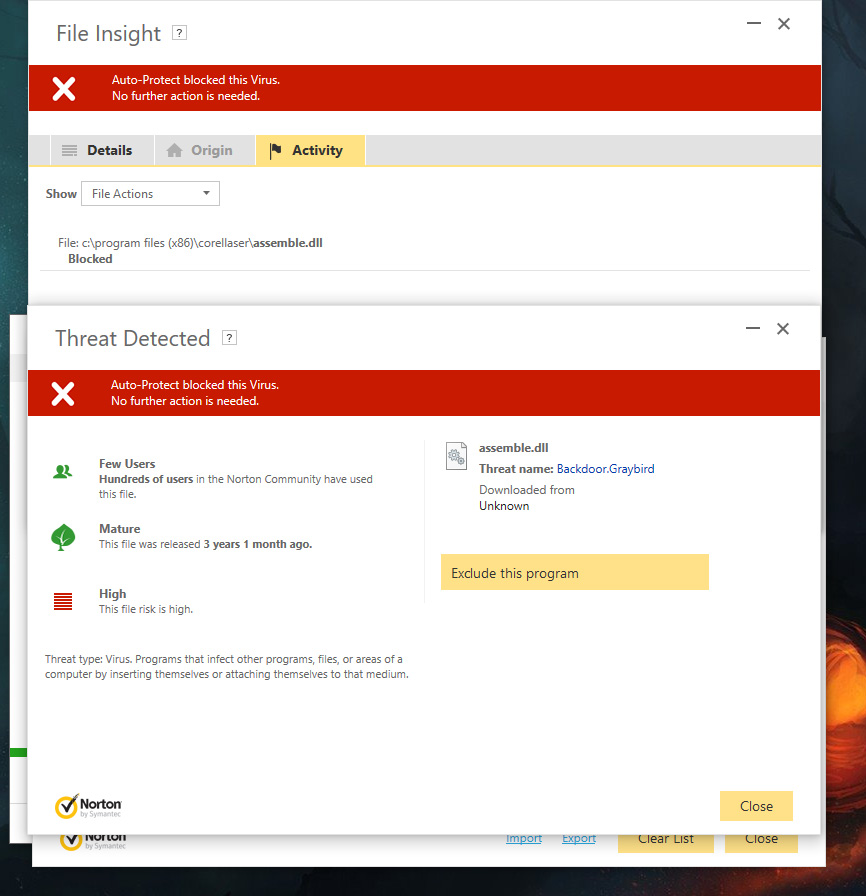
Task: Click the red X icon in Threat Detected banner
Action: pyautogui.click(x=63, y=393)
